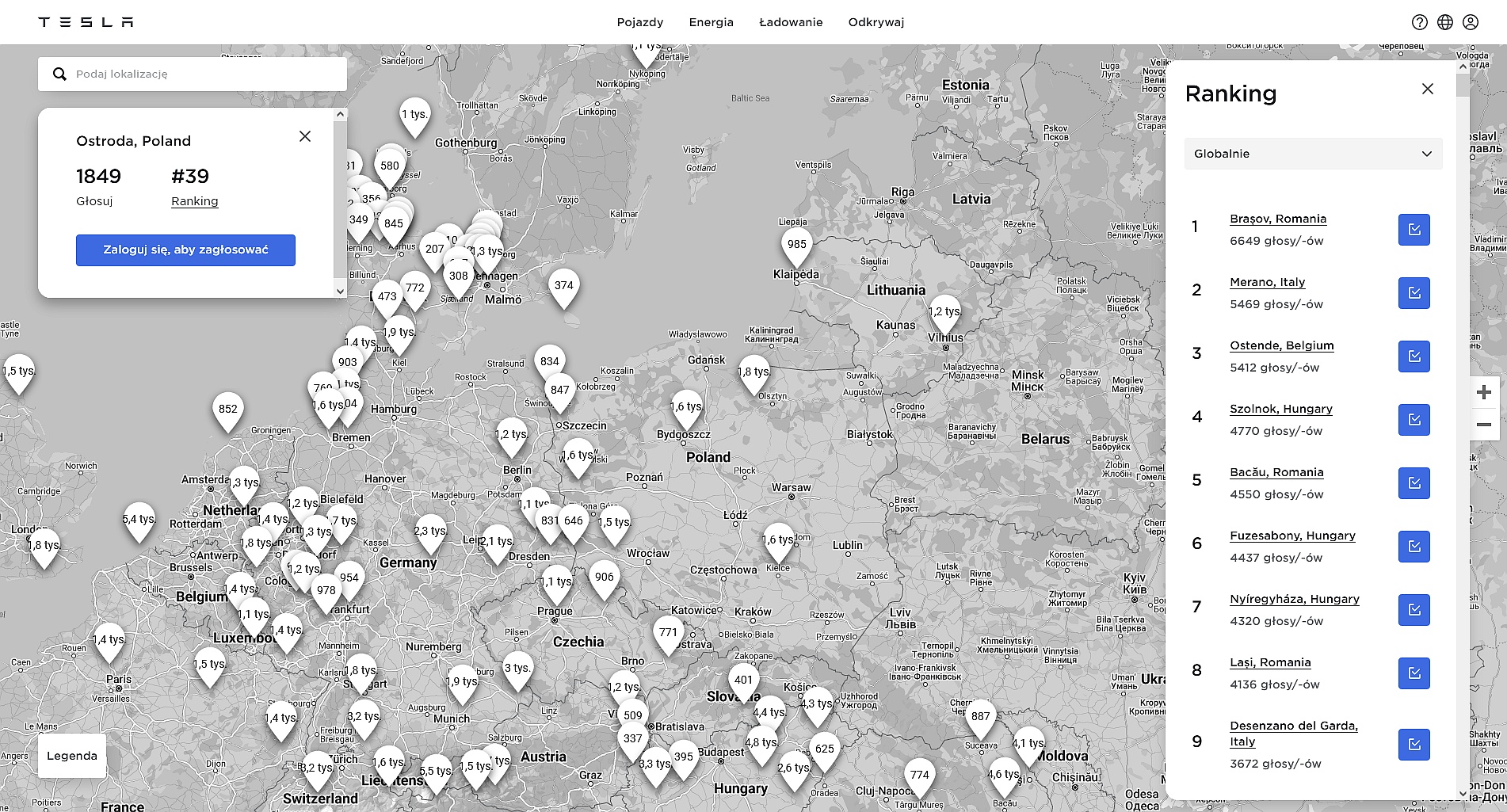Screen dimensions: 1507x812
Task: Open the Legenda button
Action: click(72, 756)
